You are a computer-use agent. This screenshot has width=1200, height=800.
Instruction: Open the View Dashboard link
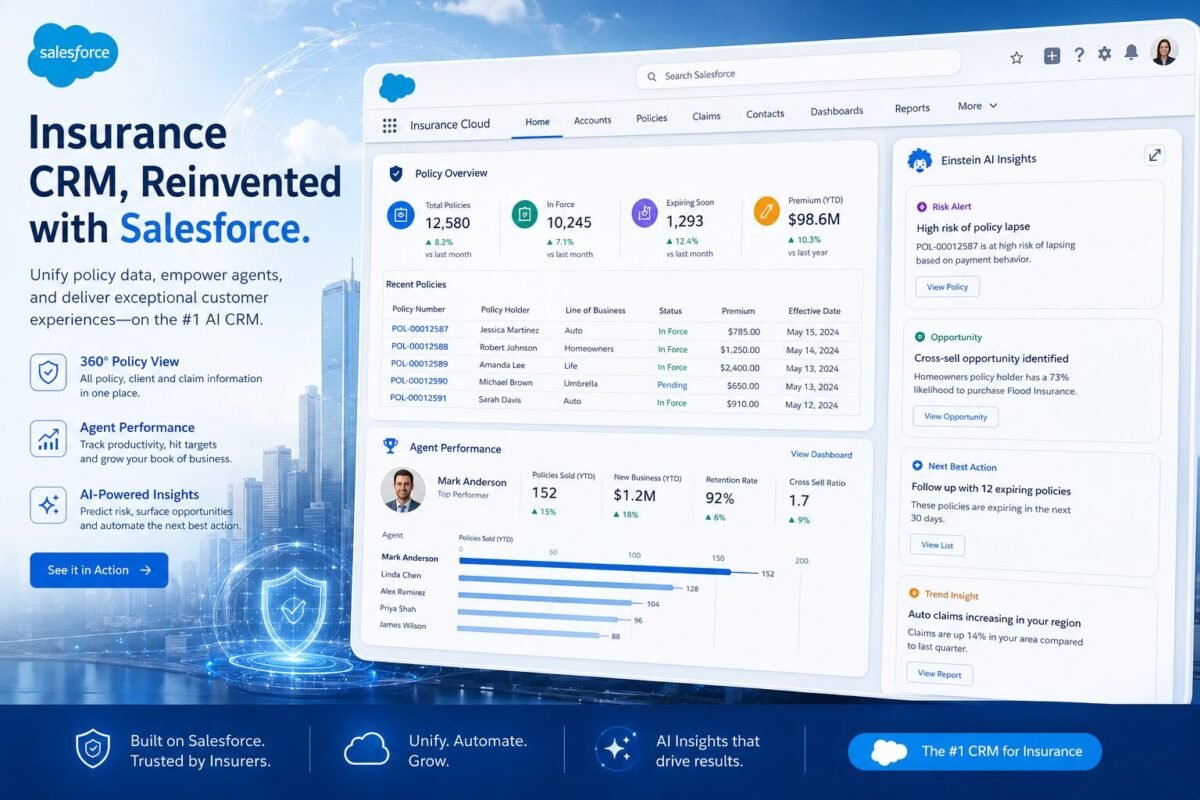(x=821, y=455)
